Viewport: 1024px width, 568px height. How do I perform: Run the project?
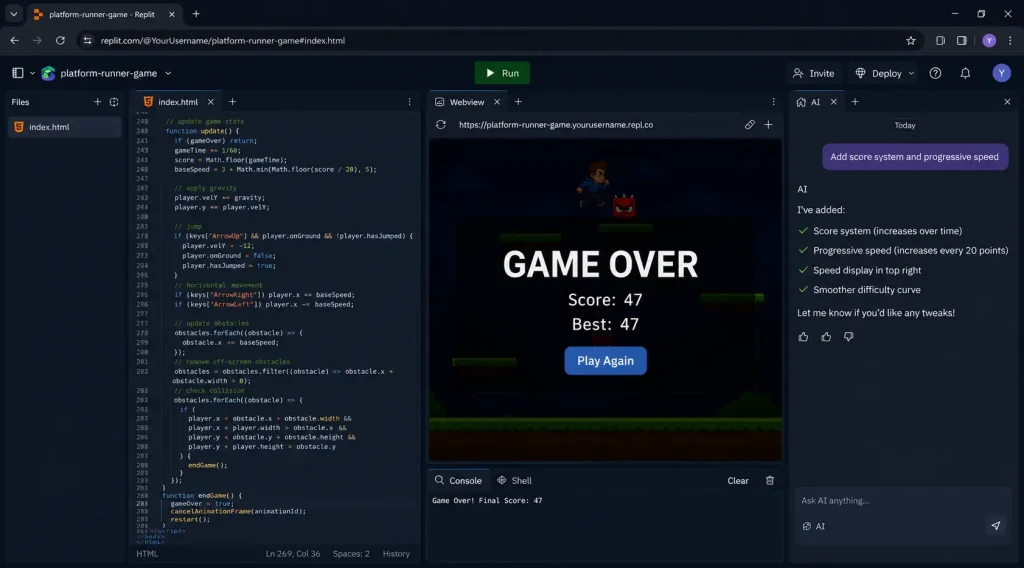click(x=502, y=73)
